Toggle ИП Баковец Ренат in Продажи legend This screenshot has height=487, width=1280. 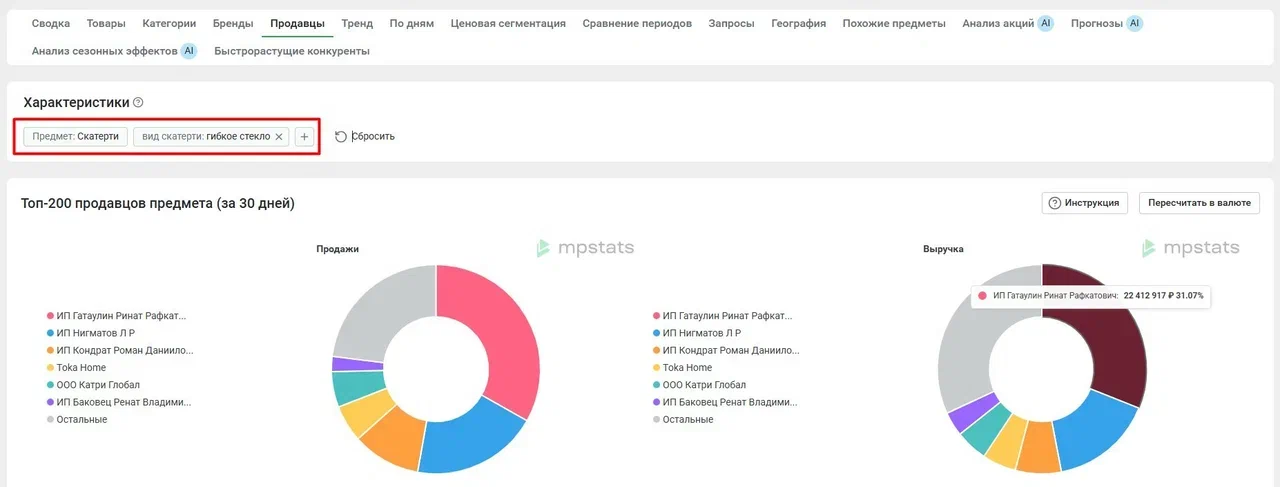119,402
